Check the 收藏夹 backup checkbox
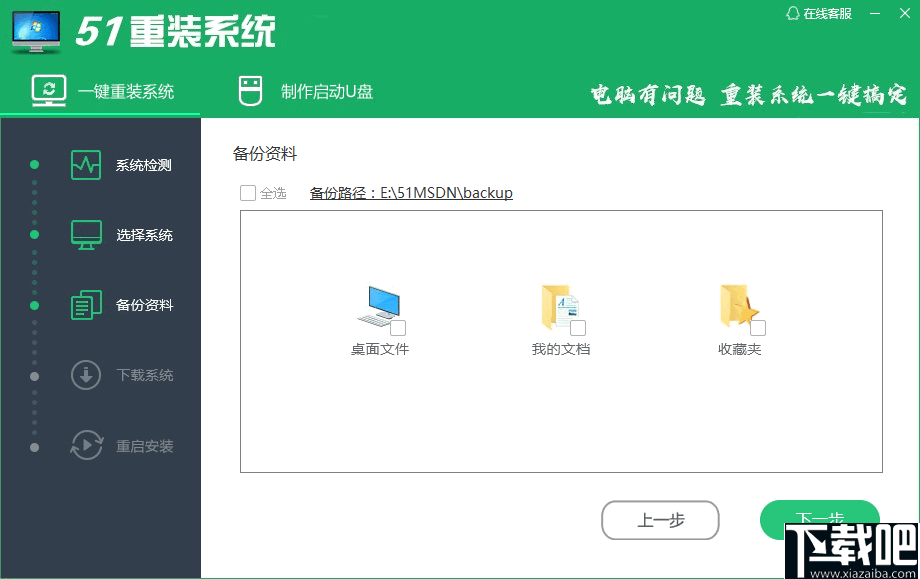The height and width of the screenshot is (579, 920). [757, 328]
